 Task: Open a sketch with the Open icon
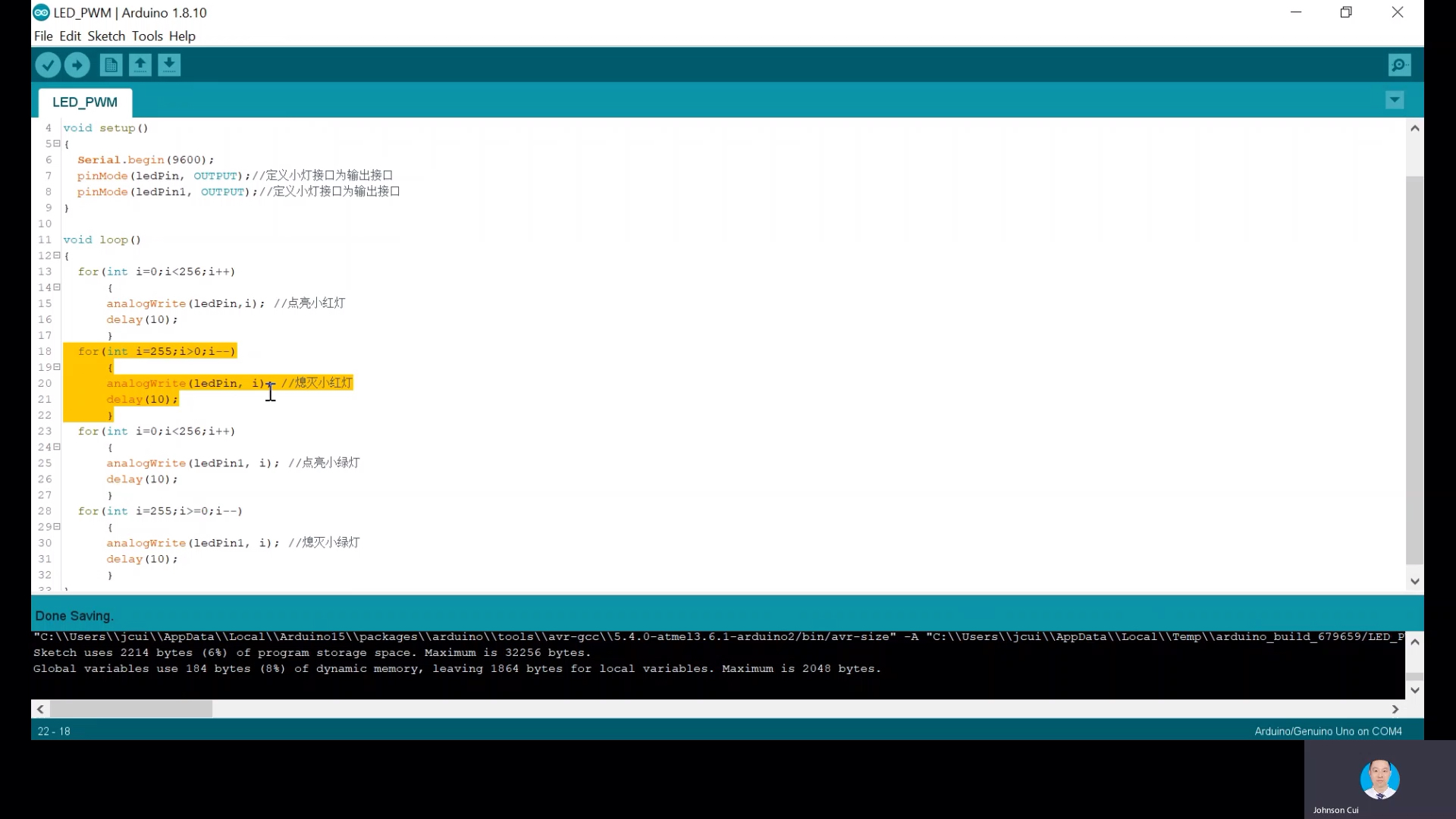coord(140,65)
